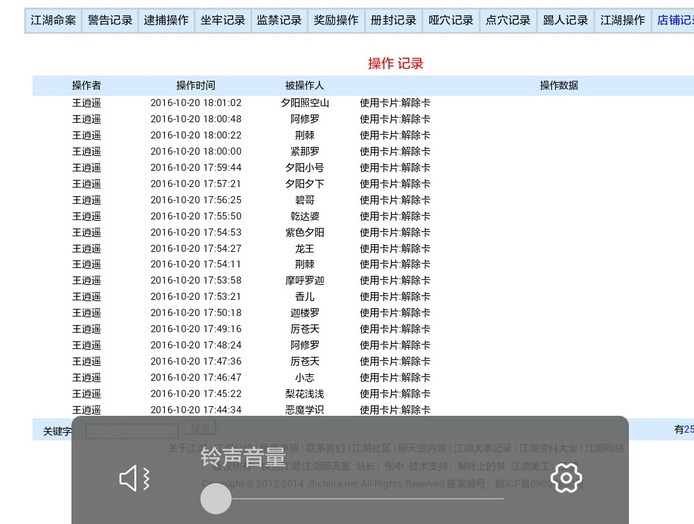Switch to 踢人记录 tab
Screen dimensions: 694x524
(565, 20)
